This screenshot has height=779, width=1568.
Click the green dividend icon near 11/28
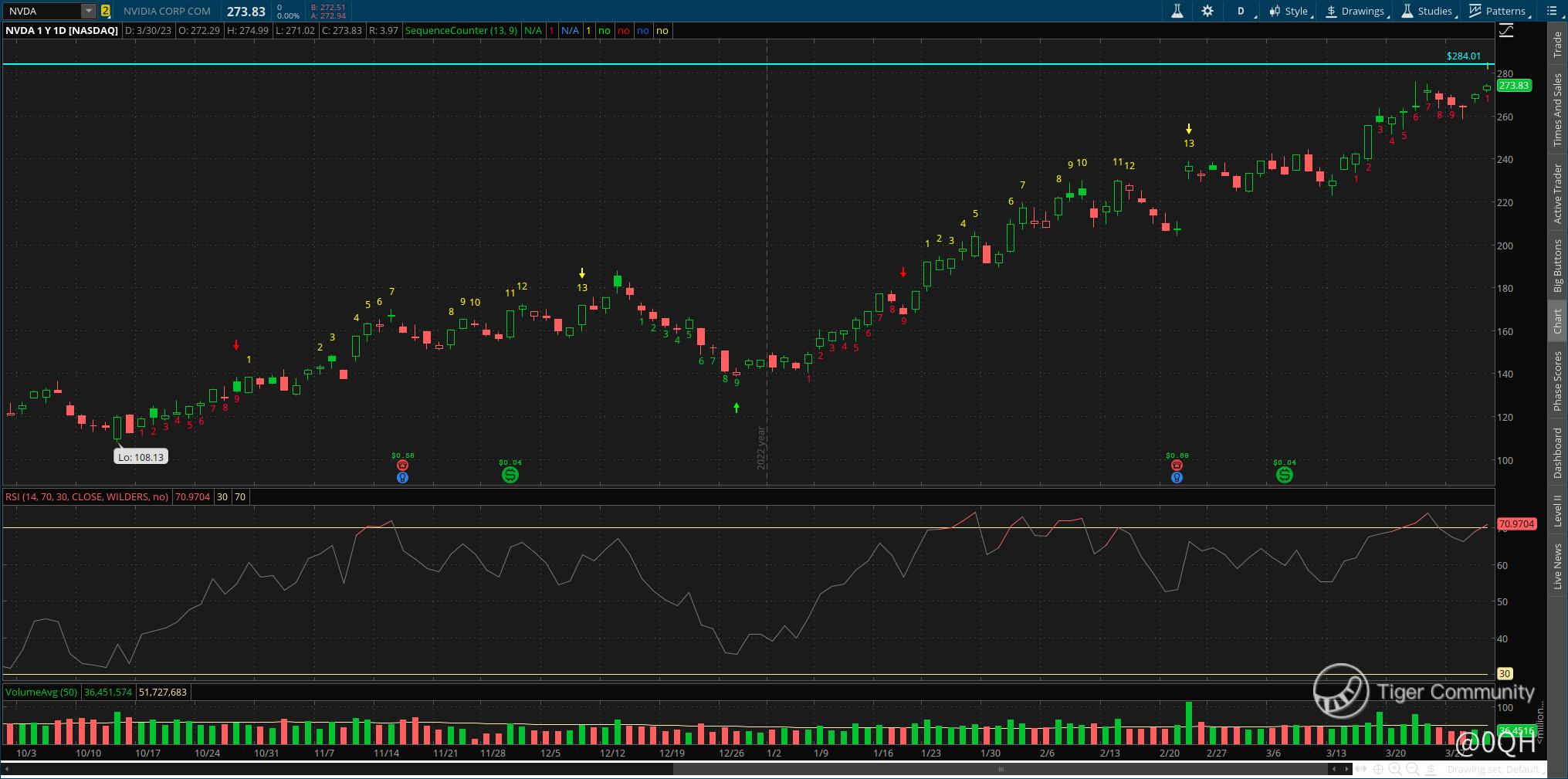(x=510, y=475)
